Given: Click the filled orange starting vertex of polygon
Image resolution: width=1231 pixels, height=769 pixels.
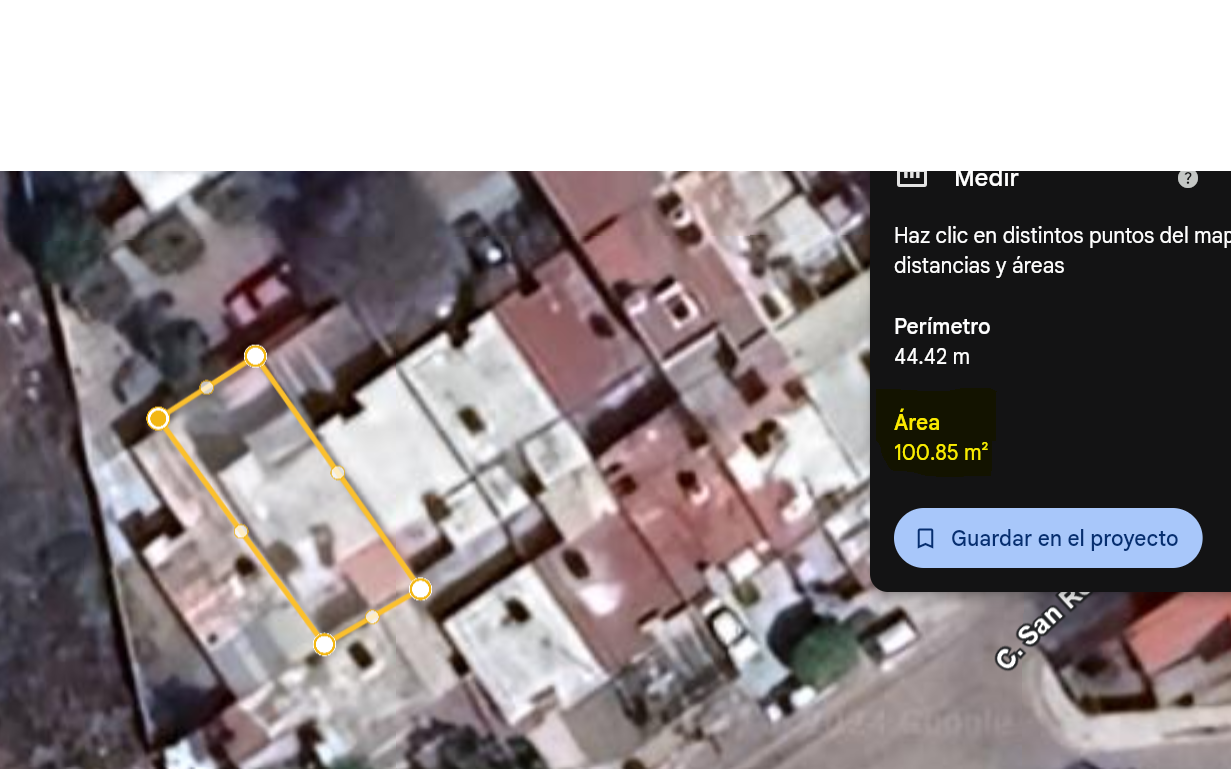Looking at the screenshot, I should click(158, 418).
